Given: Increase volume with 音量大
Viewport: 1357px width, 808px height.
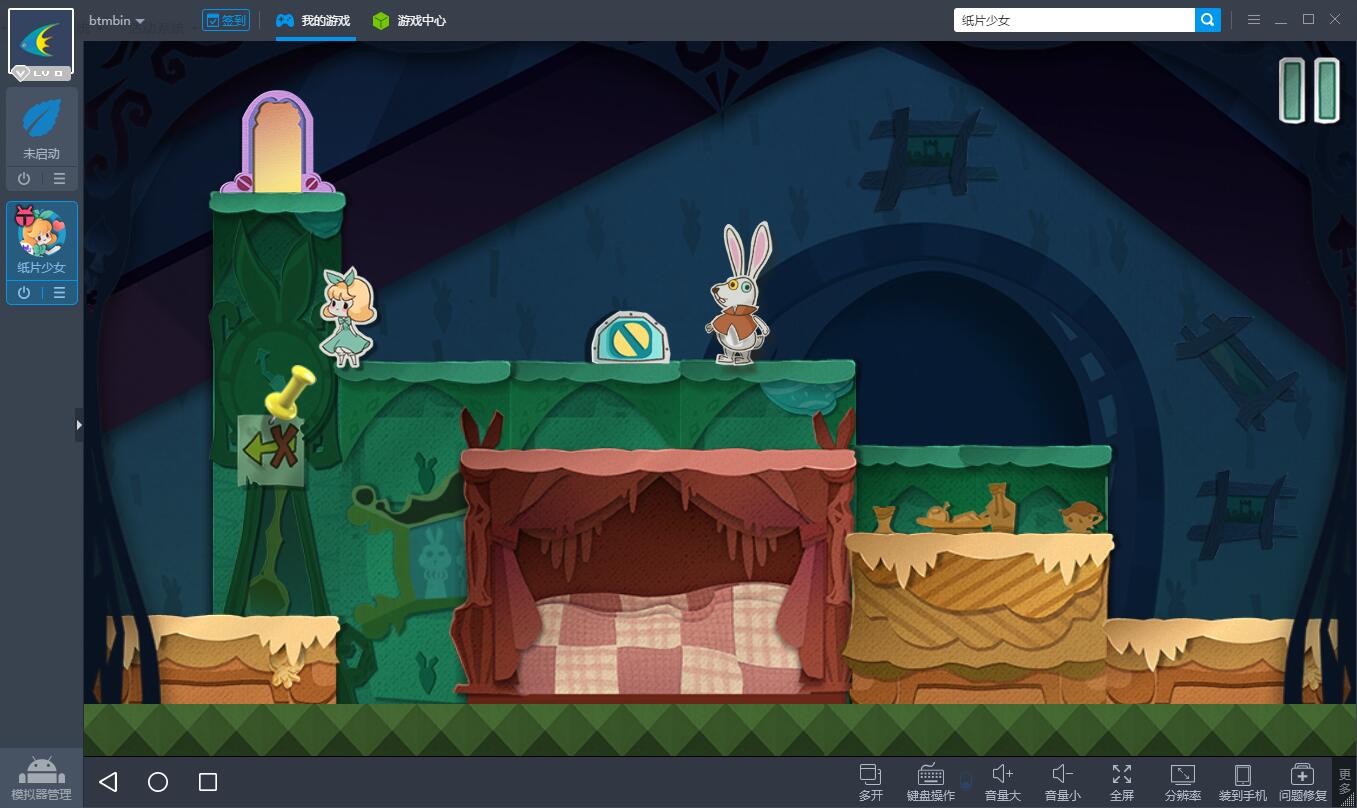Looking at the screenshot, I should tap(1002, 782).
